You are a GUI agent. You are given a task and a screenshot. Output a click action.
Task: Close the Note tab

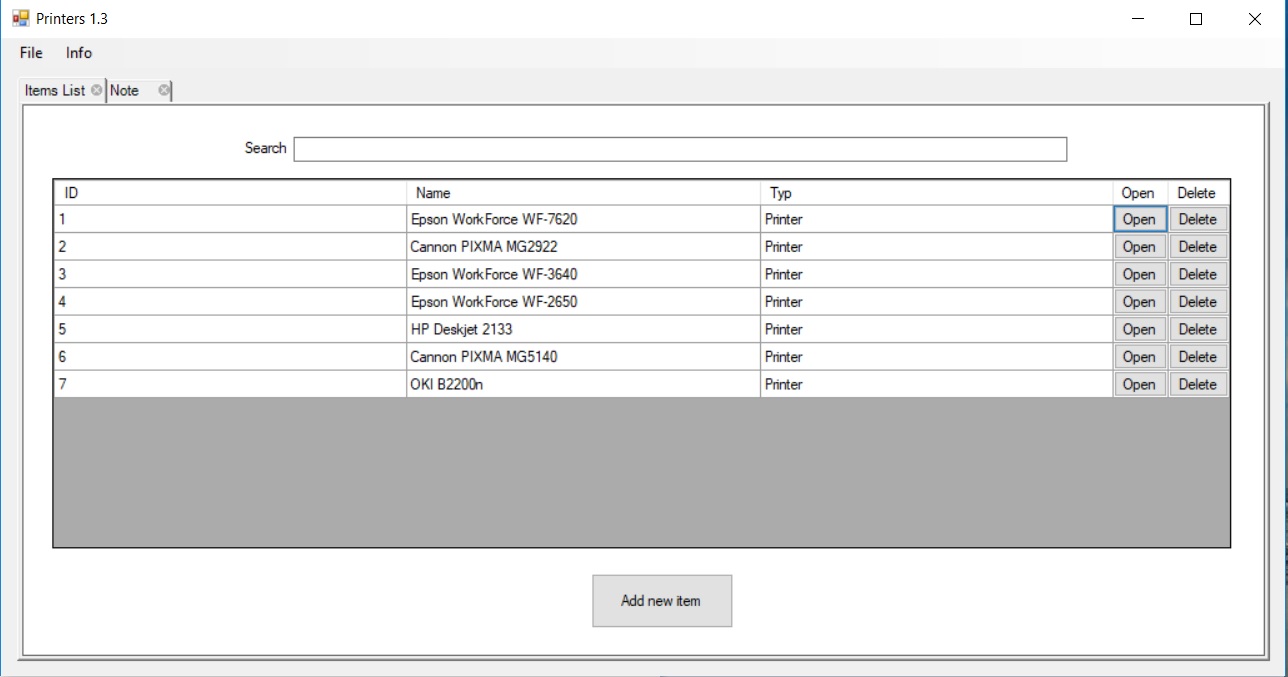point(164,90)
